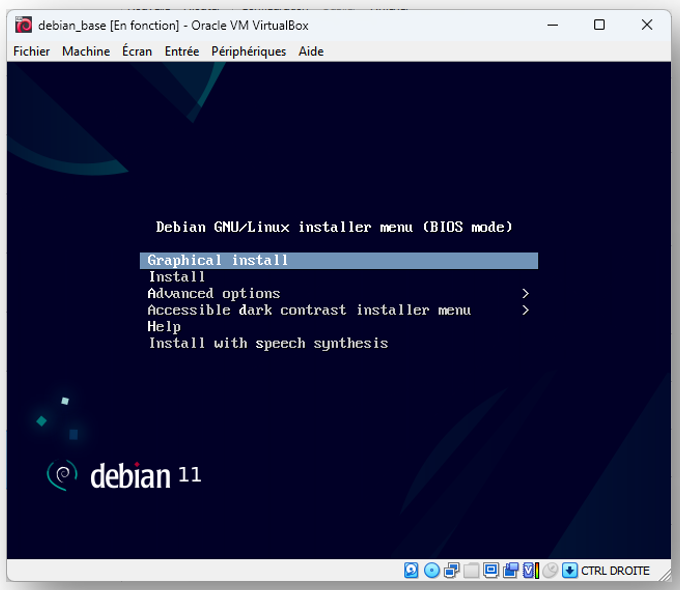The width and height of the screenshot is (680, 590).
Task: Click the network adapters status icon
Action: (x=452, y=570)
